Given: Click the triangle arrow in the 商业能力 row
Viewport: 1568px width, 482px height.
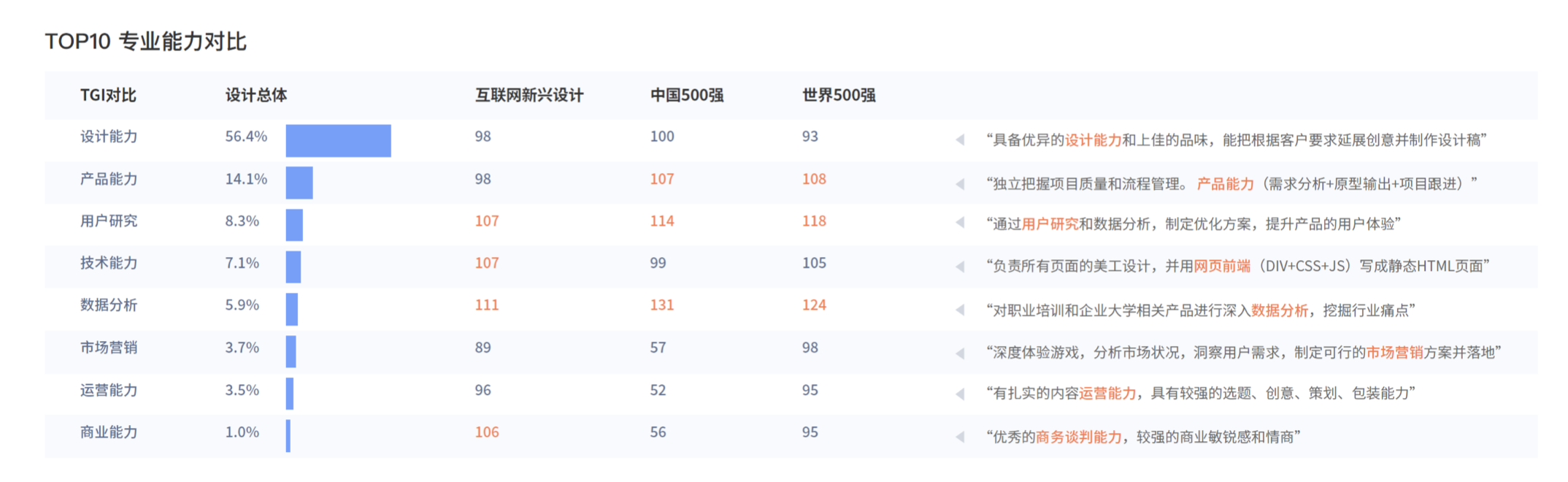Looking at the screenshot, I should 960,437.
